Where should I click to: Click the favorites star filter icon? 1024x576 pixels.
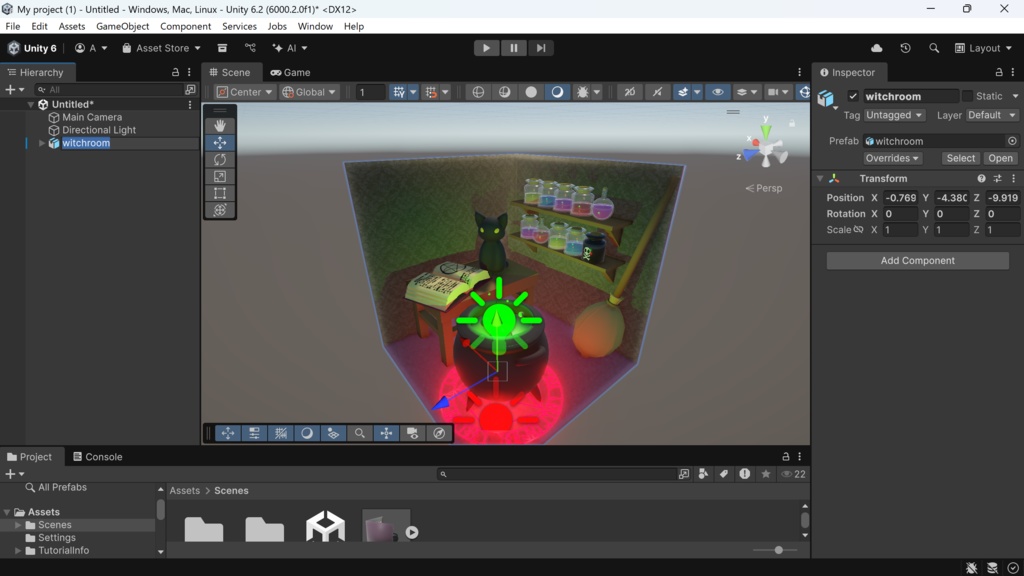click(766, 474)
